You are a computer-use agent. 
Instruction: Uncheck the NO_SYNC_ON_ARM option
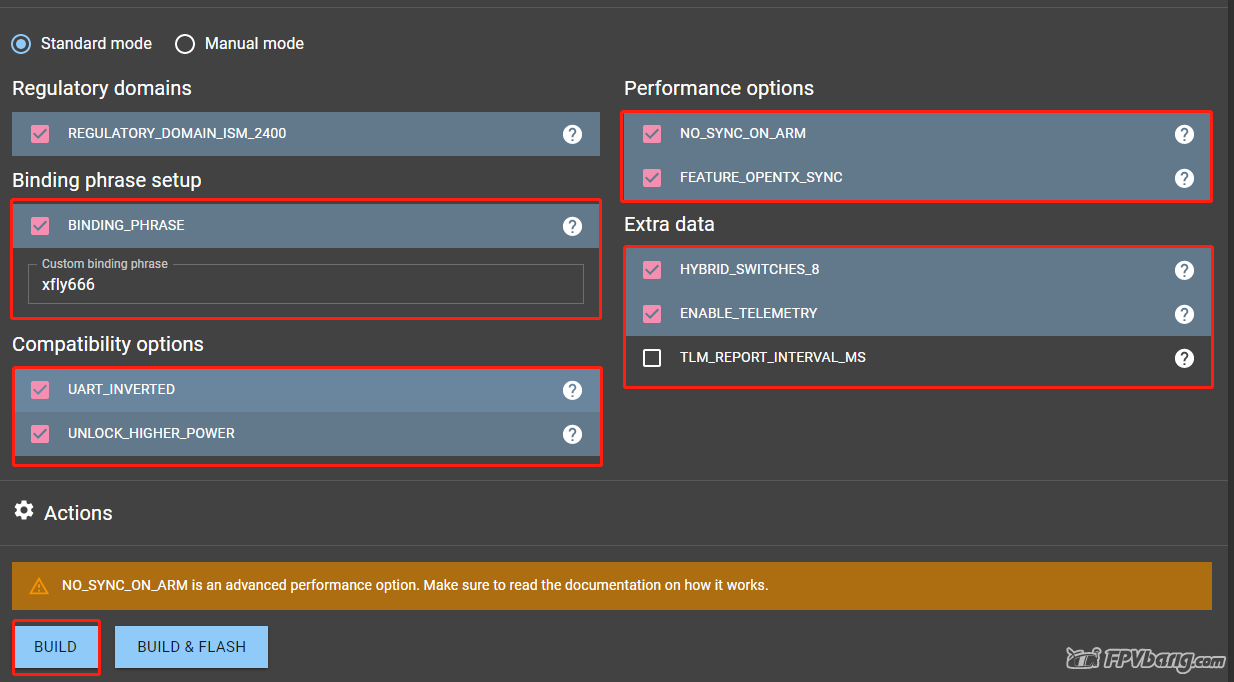click(652, 133)
